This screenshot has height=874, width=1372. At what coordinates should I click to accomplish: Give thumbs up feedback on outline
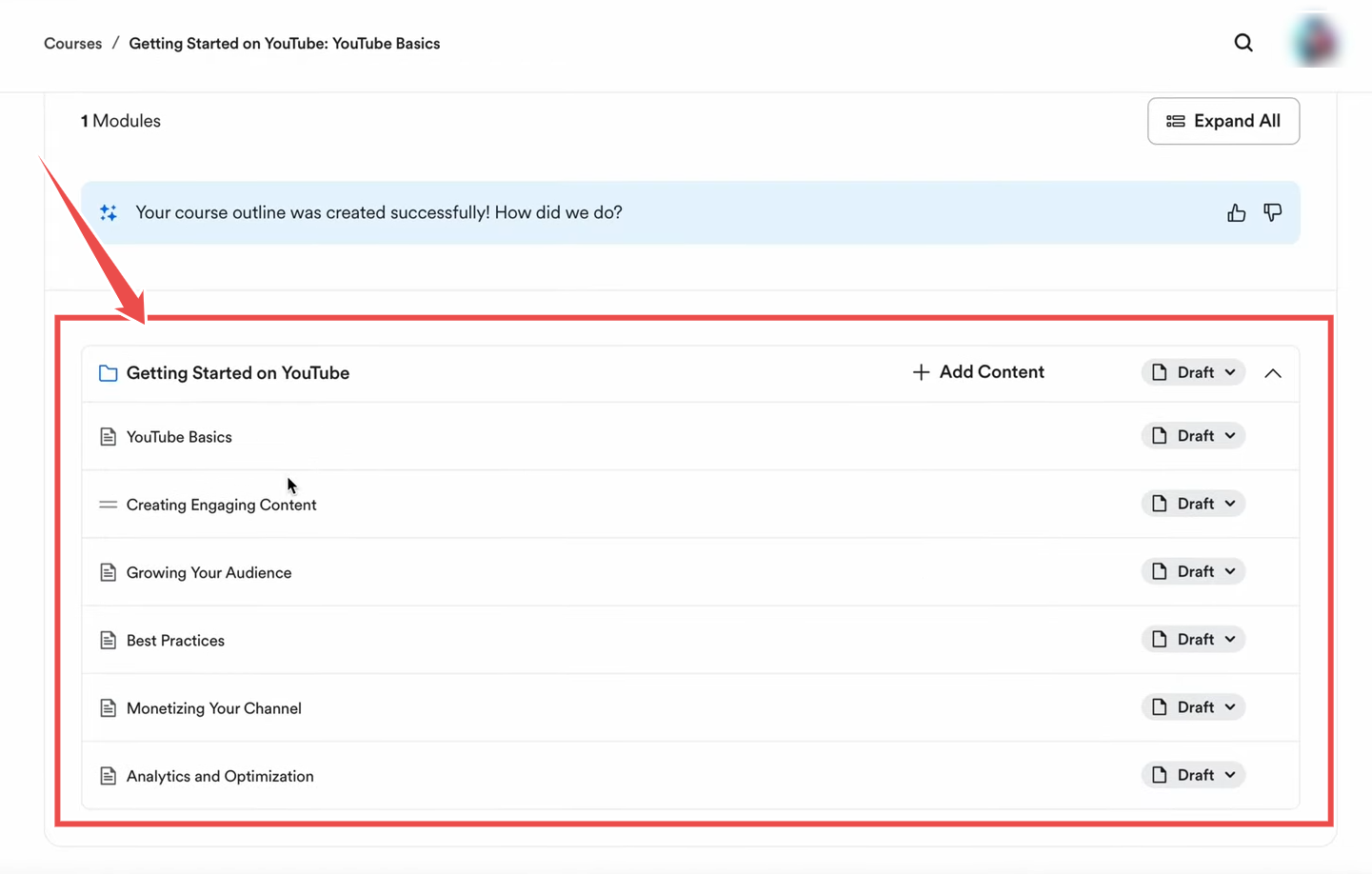[1236, 213]
